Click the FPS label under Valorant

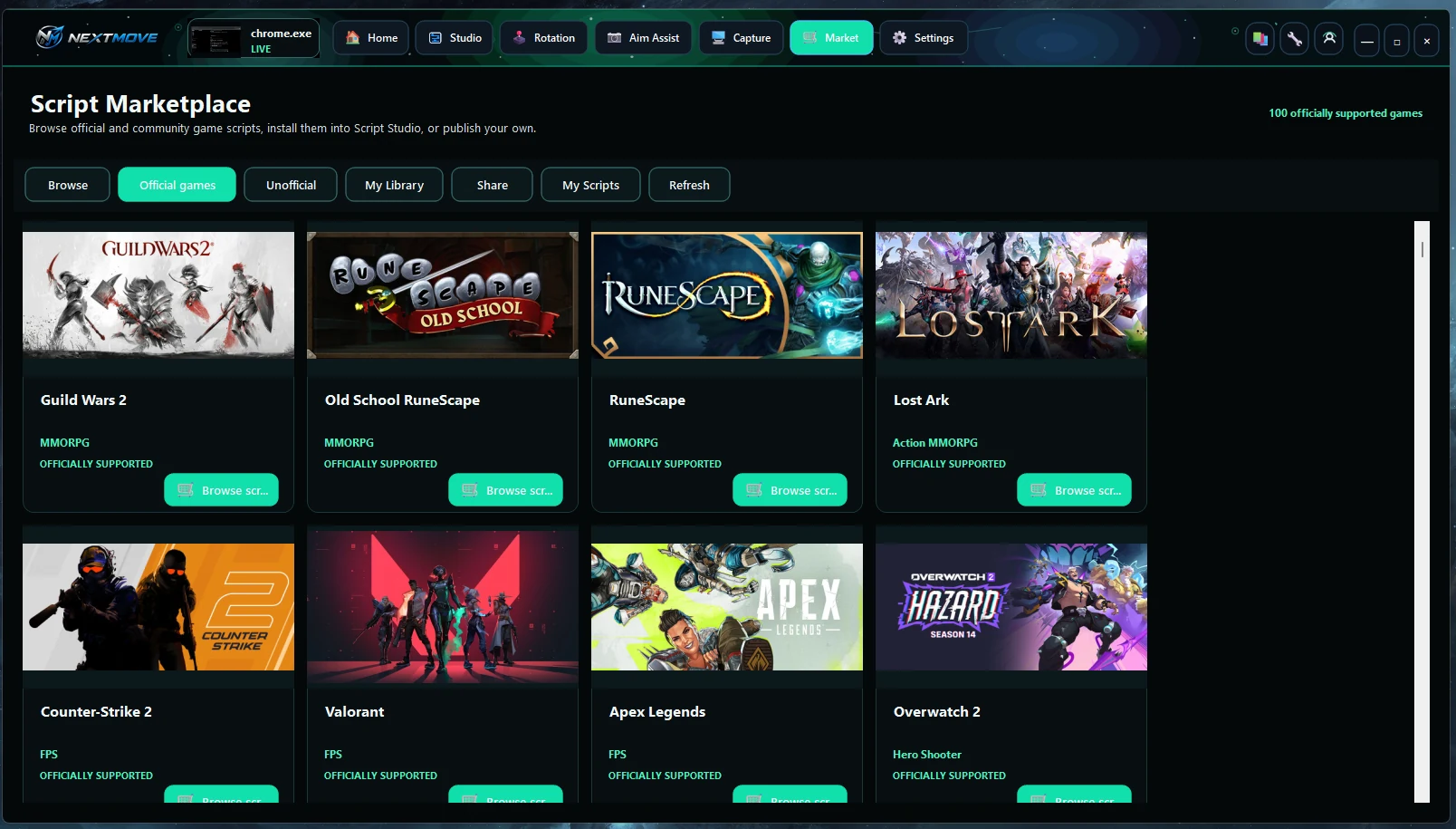pos(333,755)
